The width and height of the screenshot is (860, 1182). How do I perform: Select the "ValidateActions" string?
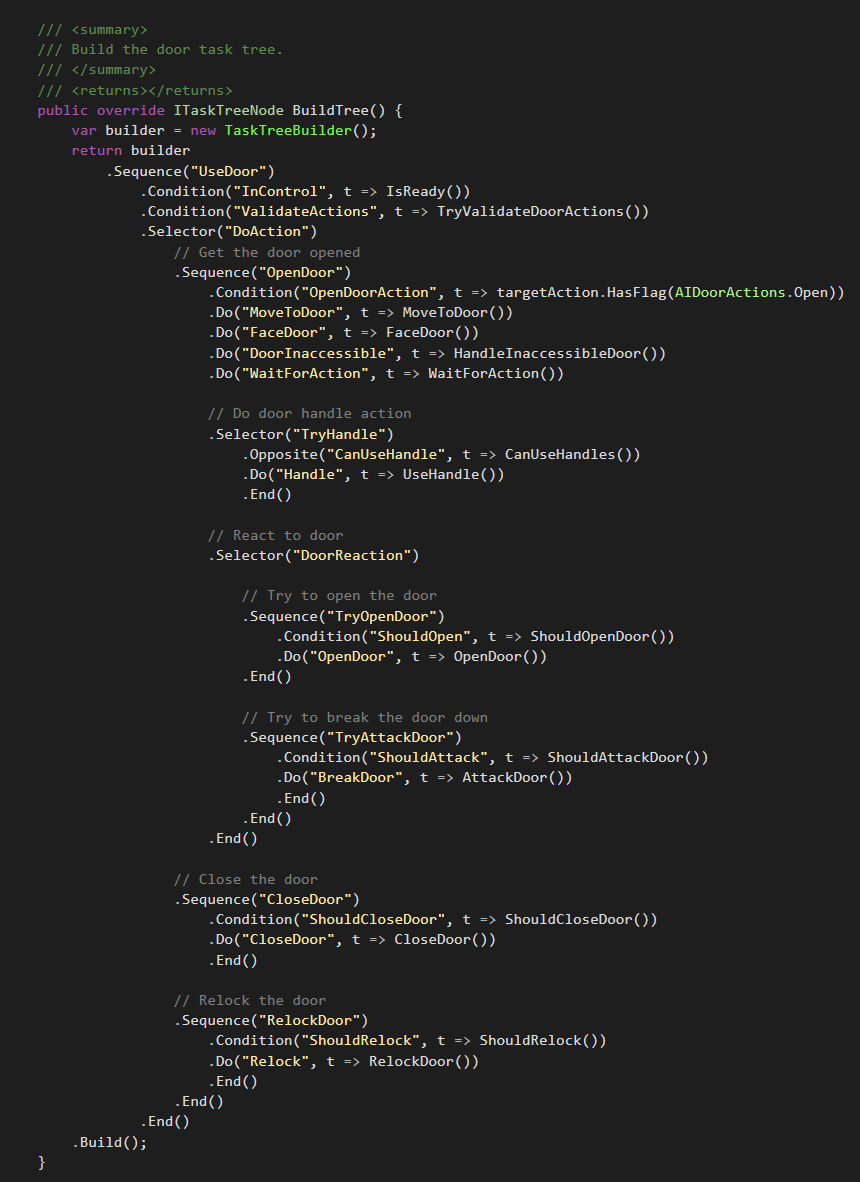pyautogui.click(x=305, y=212)
